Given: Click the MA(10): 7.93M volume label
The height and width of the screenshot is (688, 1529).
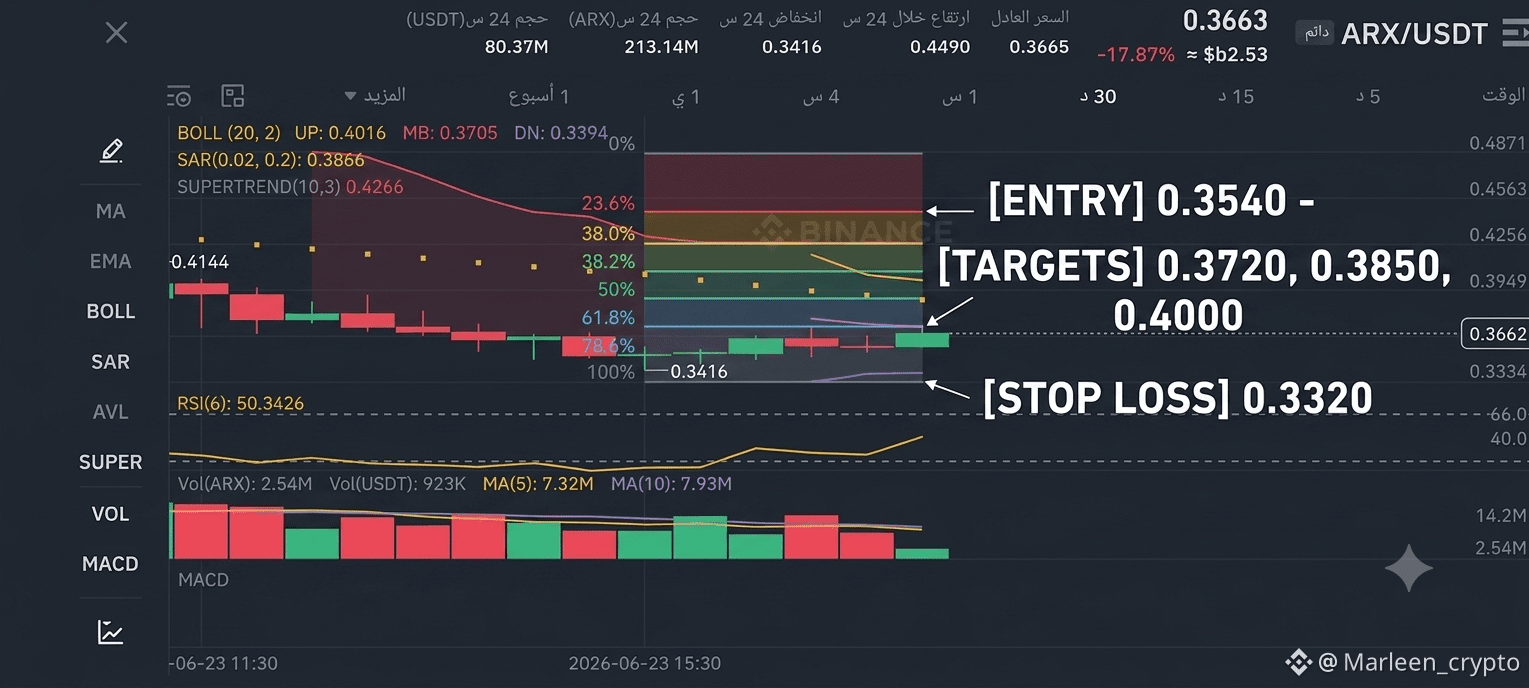Looking at the screenshot, I should click(671, 484).
